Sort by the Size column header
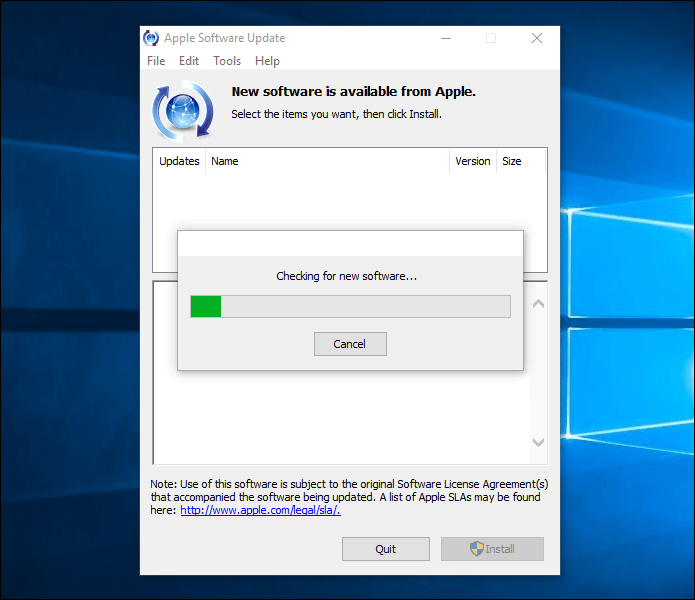The height and width of the screenshot is (600, 695). pos(521,161)
